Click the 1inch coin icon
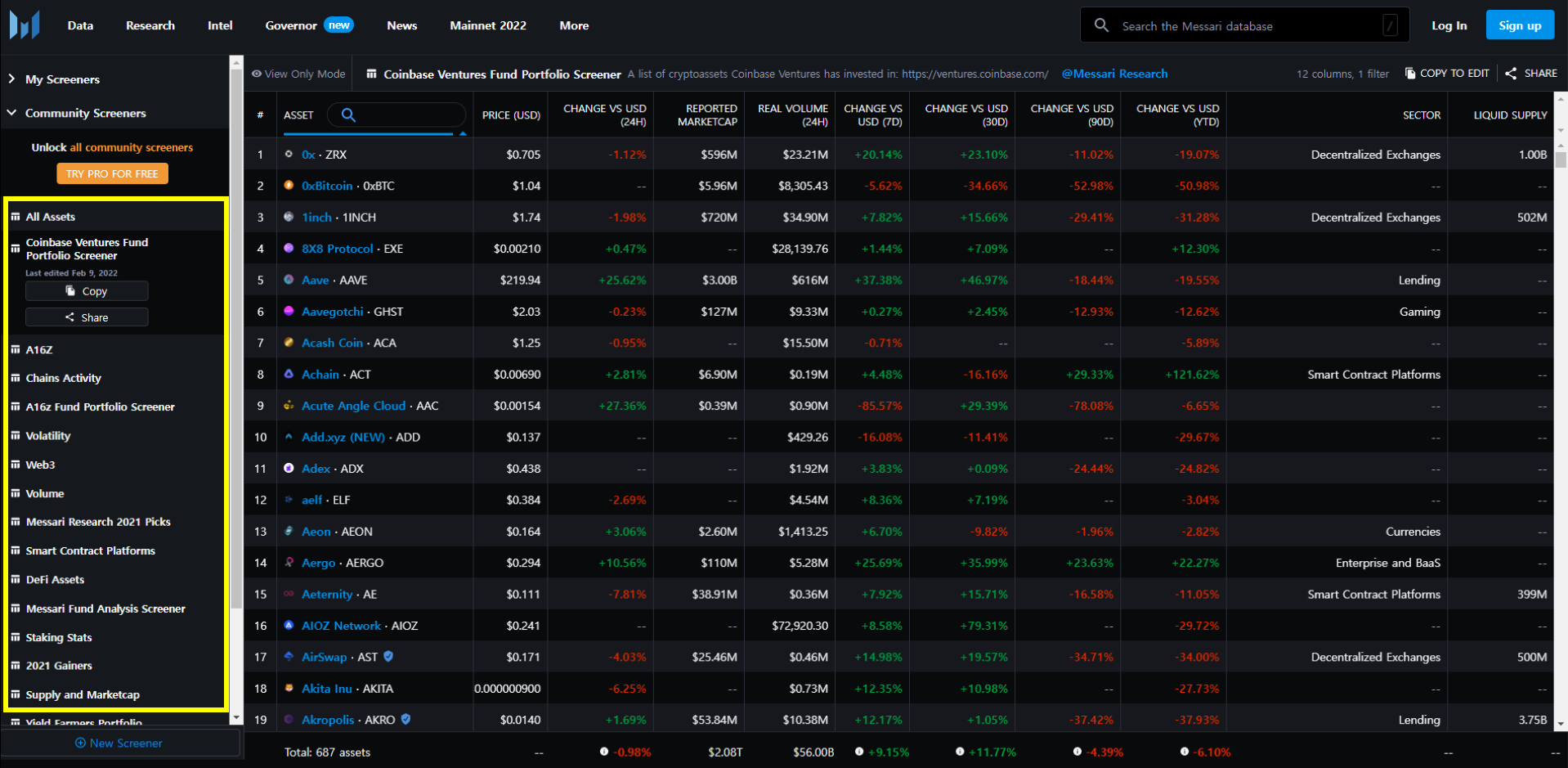The height and width of the screenshot is (768, 1568). [x=289, y=217]
